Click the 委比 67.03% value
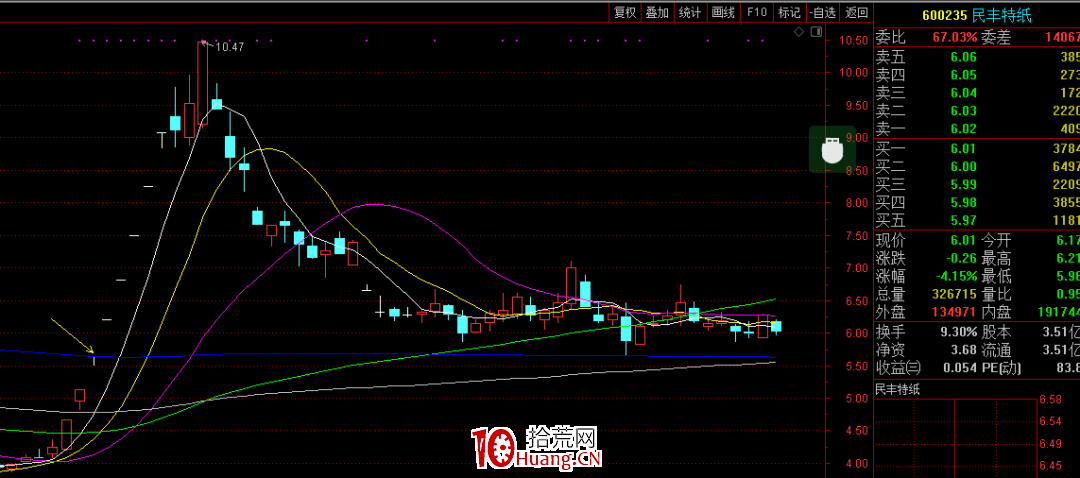The width and height of the screenshot is (1080, 478). [955, 37]
